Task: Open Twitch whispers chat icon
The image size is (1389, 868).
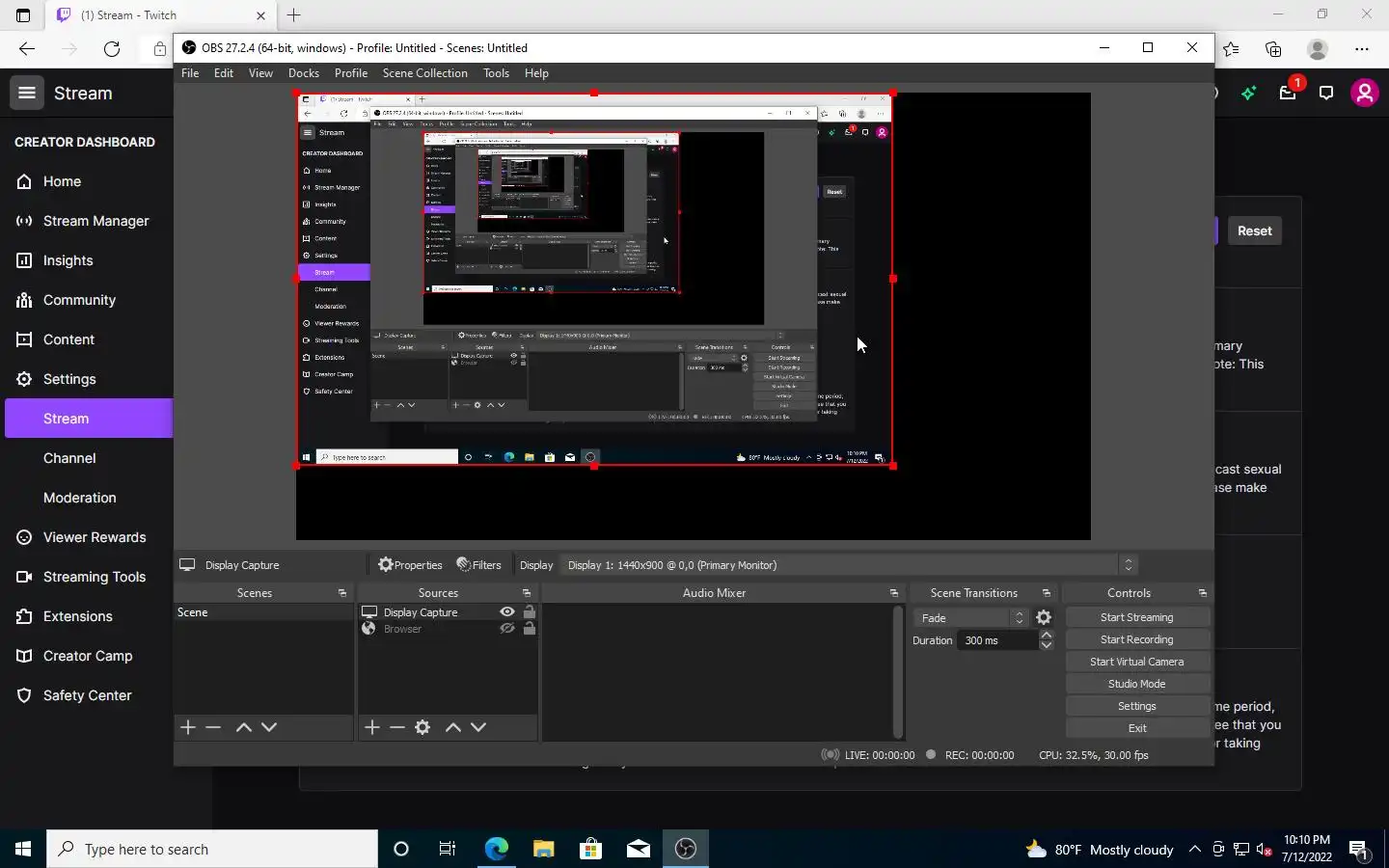Action: point(1326,93)
